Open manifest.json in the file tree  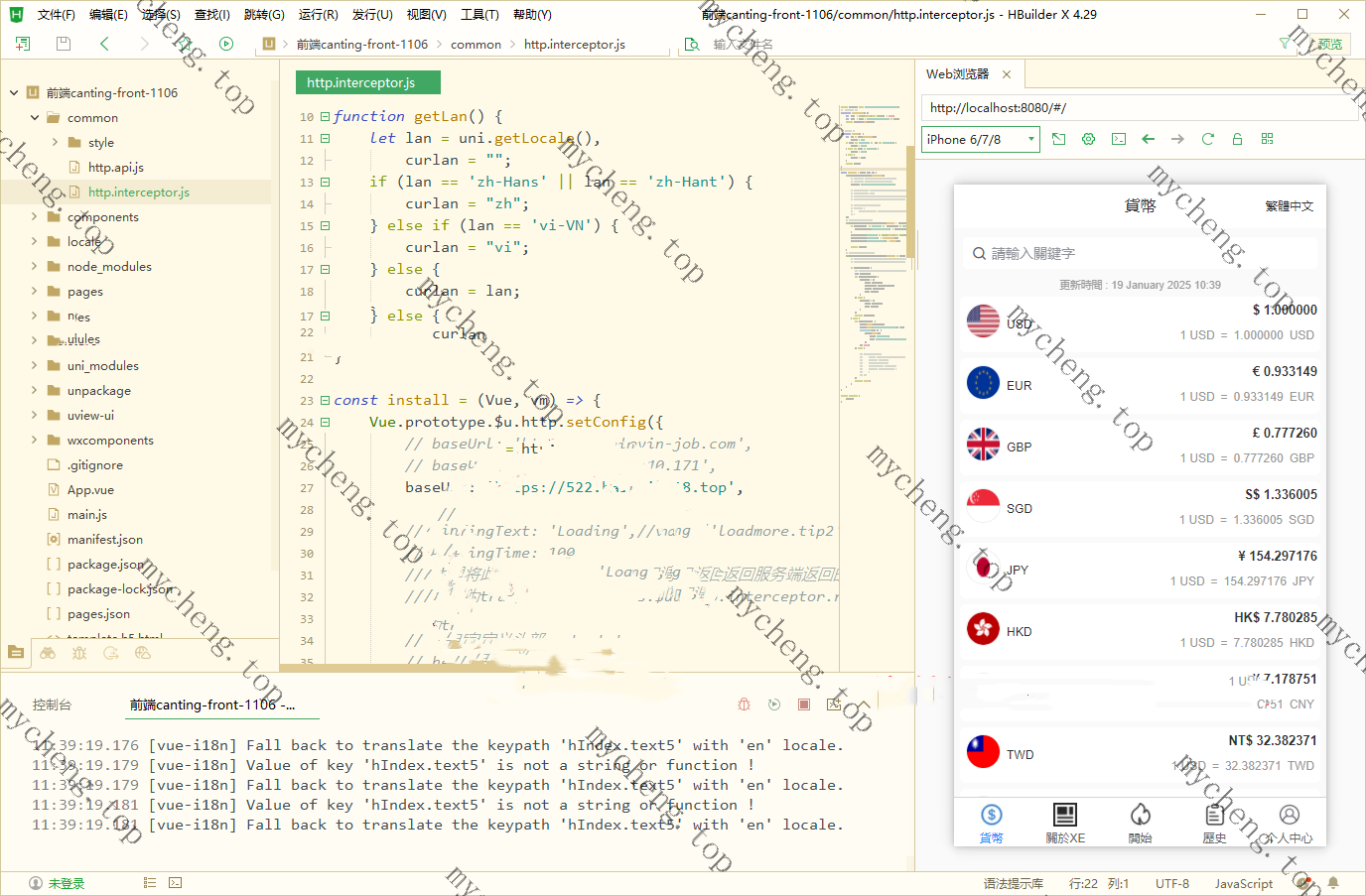pos(105,540)
